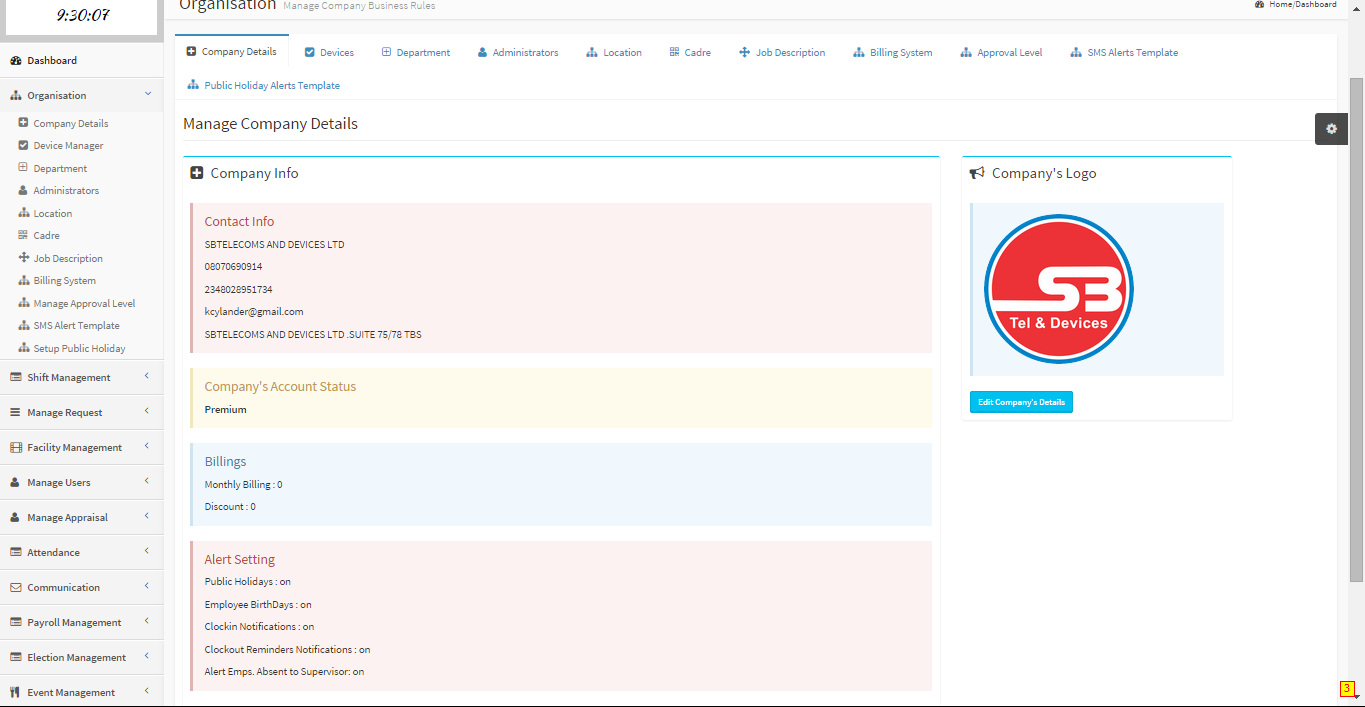Click the Device Manager checkmark icon in sidebar
Screen dimensions: 1365x707
point(24,145)
